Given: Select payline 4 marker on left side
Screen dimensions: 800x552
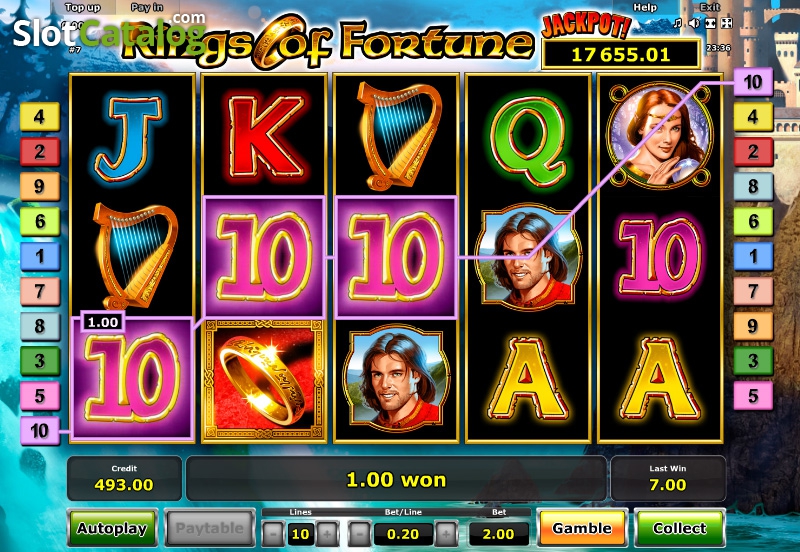Looking at the screenshot, I should pos(40,117).
